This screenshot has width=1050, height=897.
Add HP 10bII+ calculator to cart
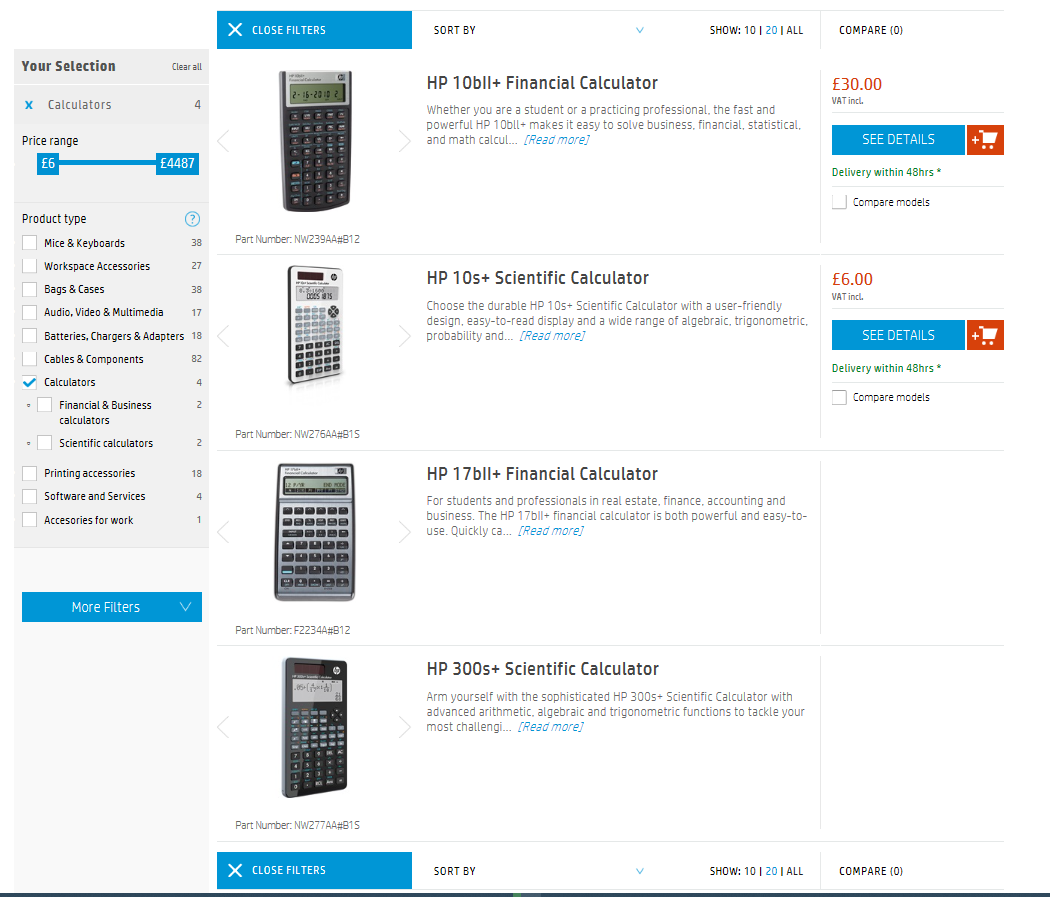(985, 140)
